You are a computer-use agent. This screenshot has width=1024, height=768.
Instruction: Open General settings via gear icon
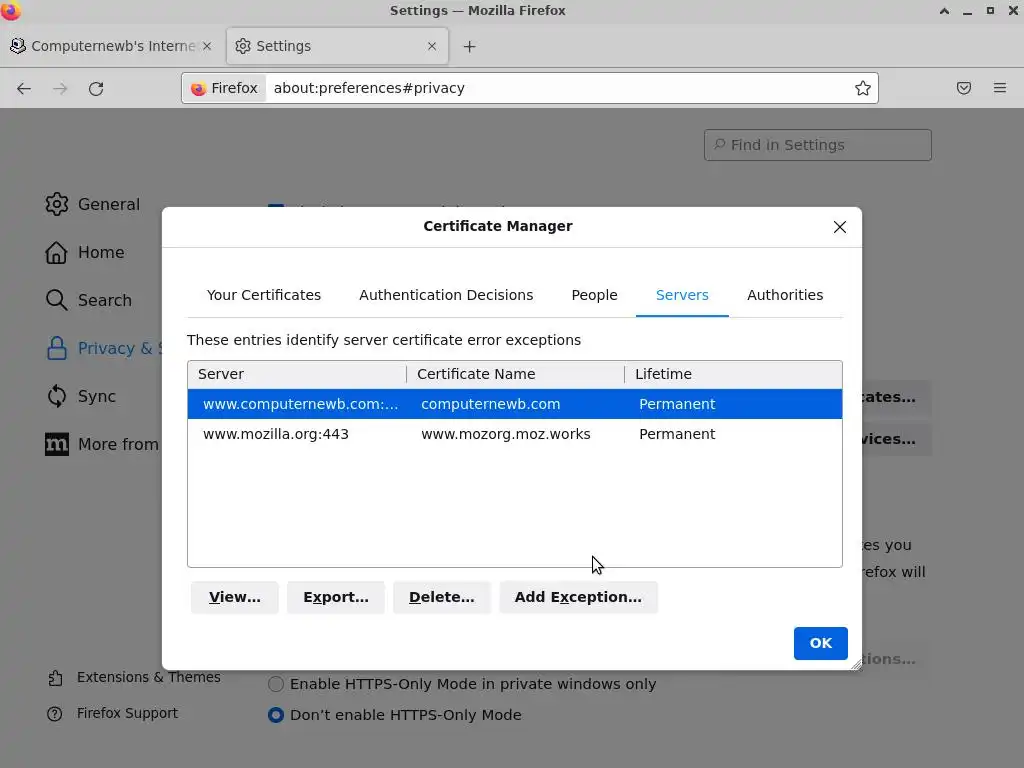[57, 204]
